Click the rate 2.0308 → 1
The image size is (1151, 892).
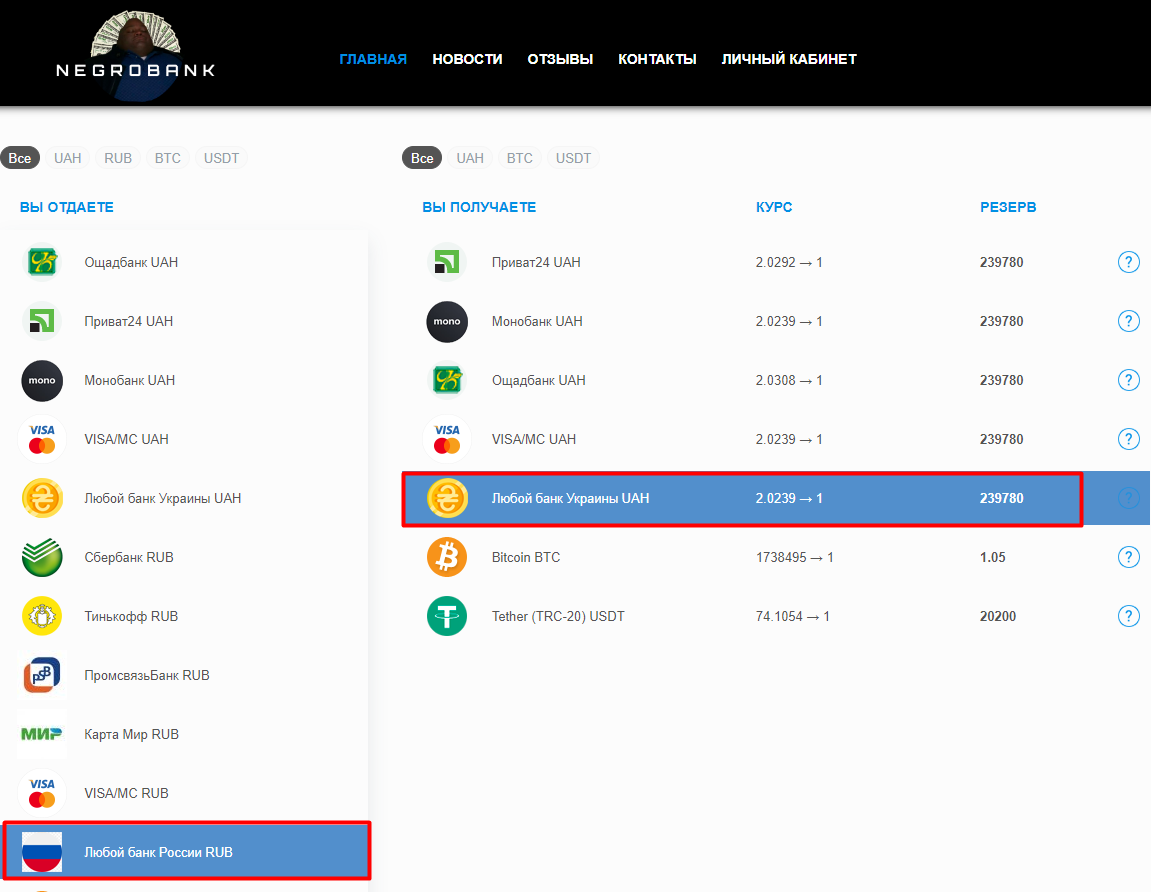point(789,380)
